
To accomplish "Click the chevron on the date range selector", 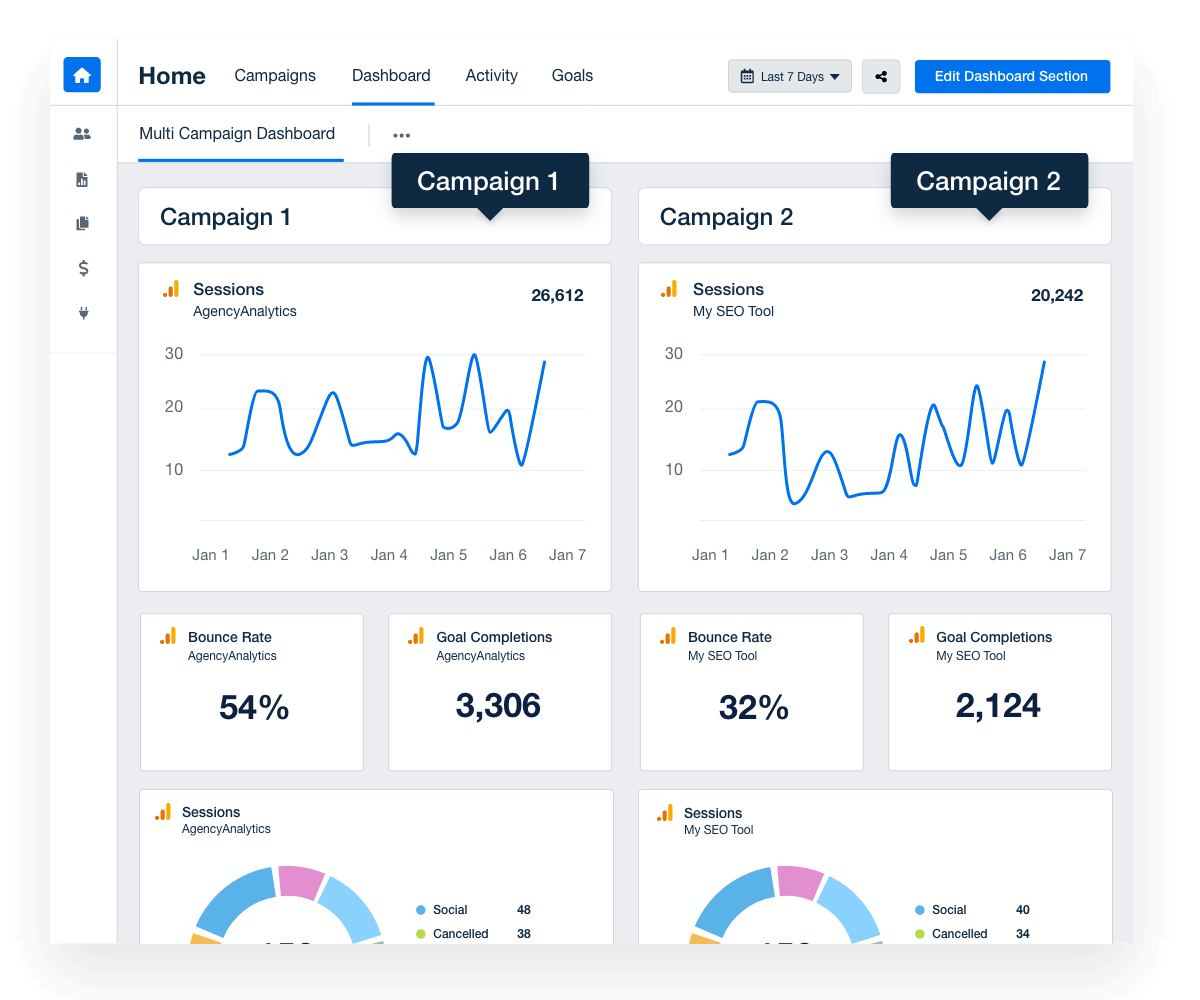I will coord(835,76).
